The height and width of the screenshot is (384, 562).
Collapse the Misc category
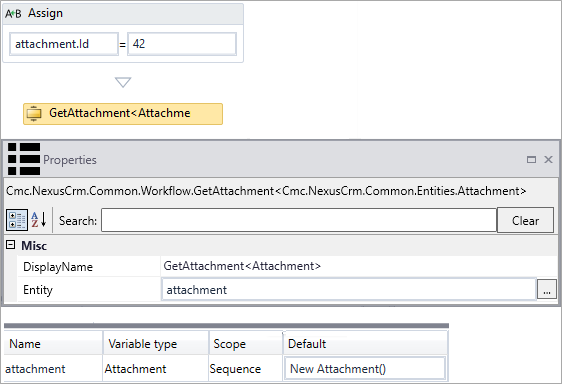point(11,245)
